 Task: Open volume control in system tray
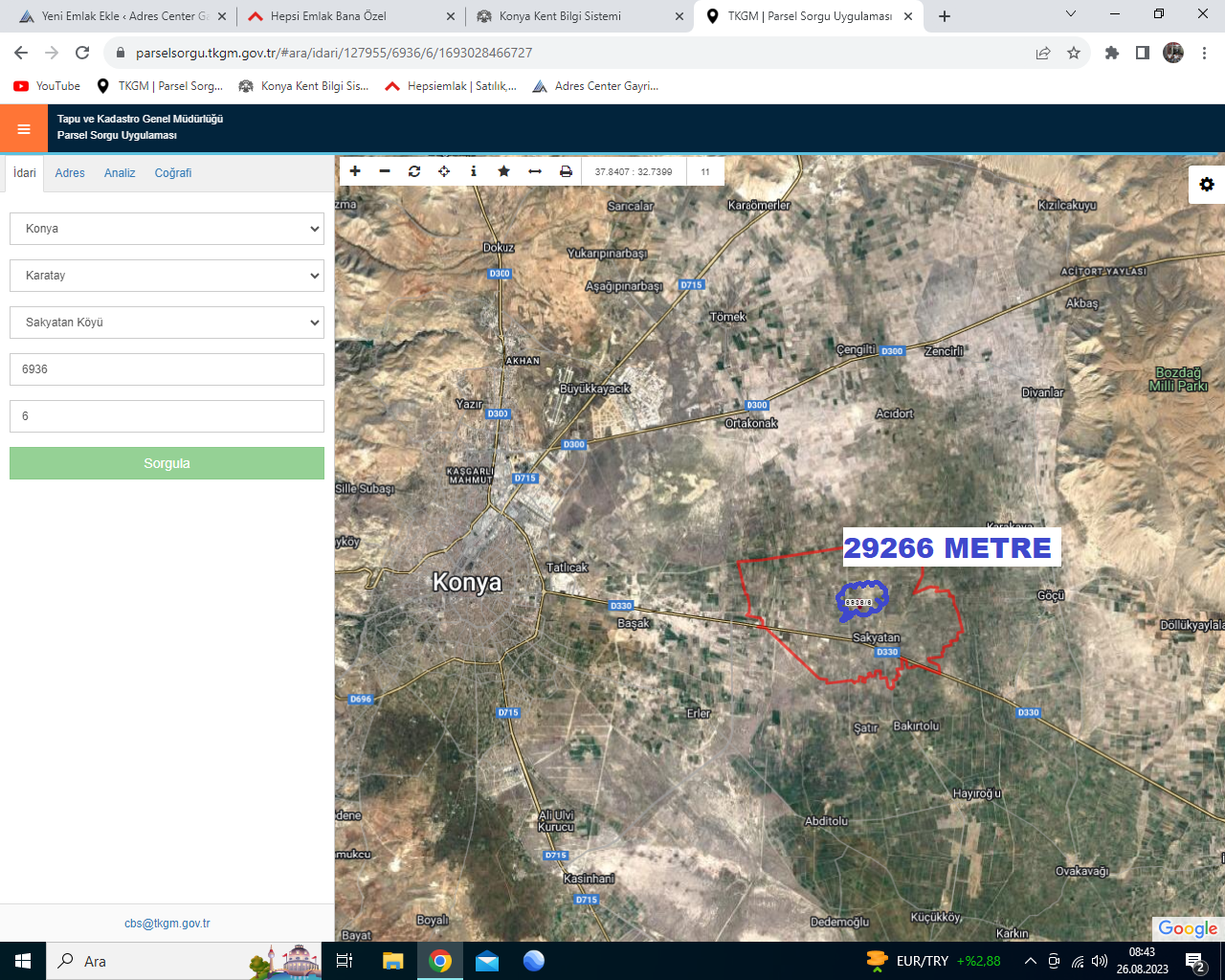[1100, 961]
